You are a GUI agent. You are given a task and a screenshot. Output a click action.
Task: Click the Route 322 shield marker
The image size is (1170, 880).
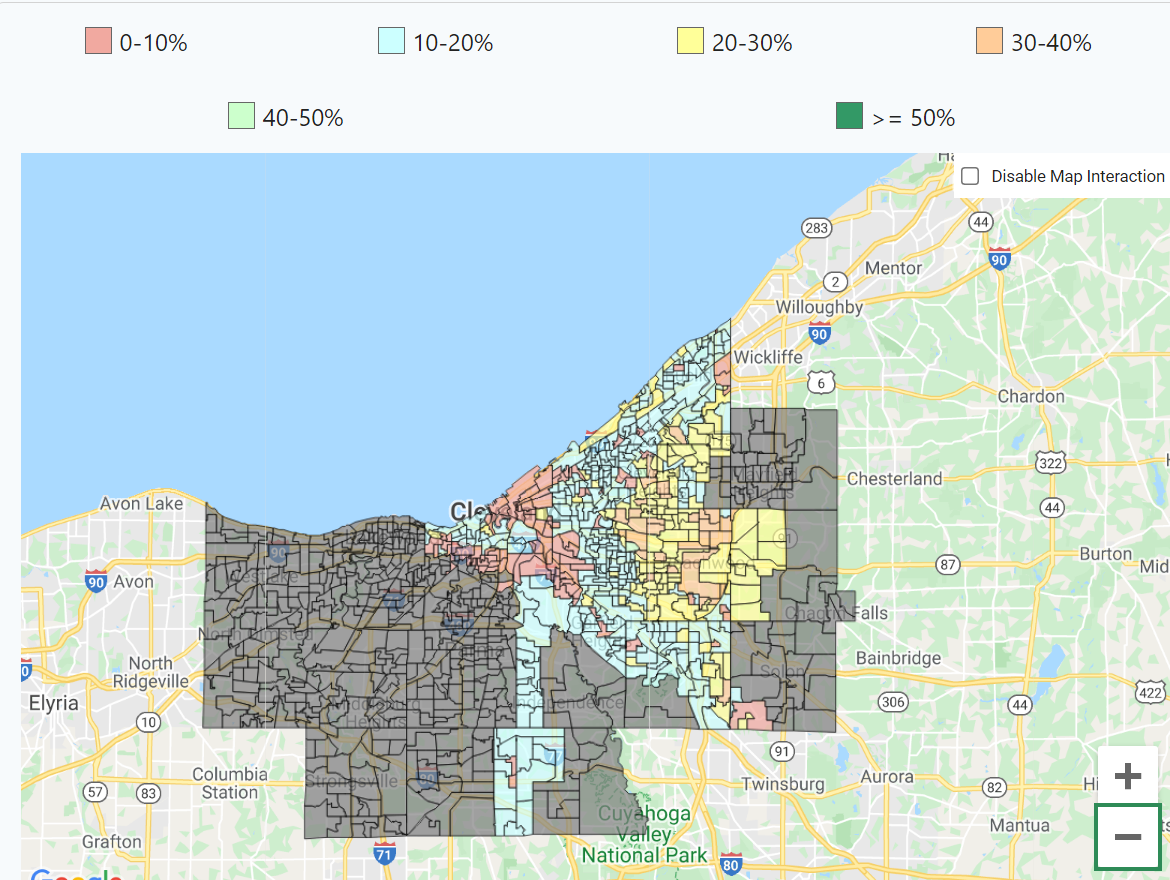coord(1051,463)
